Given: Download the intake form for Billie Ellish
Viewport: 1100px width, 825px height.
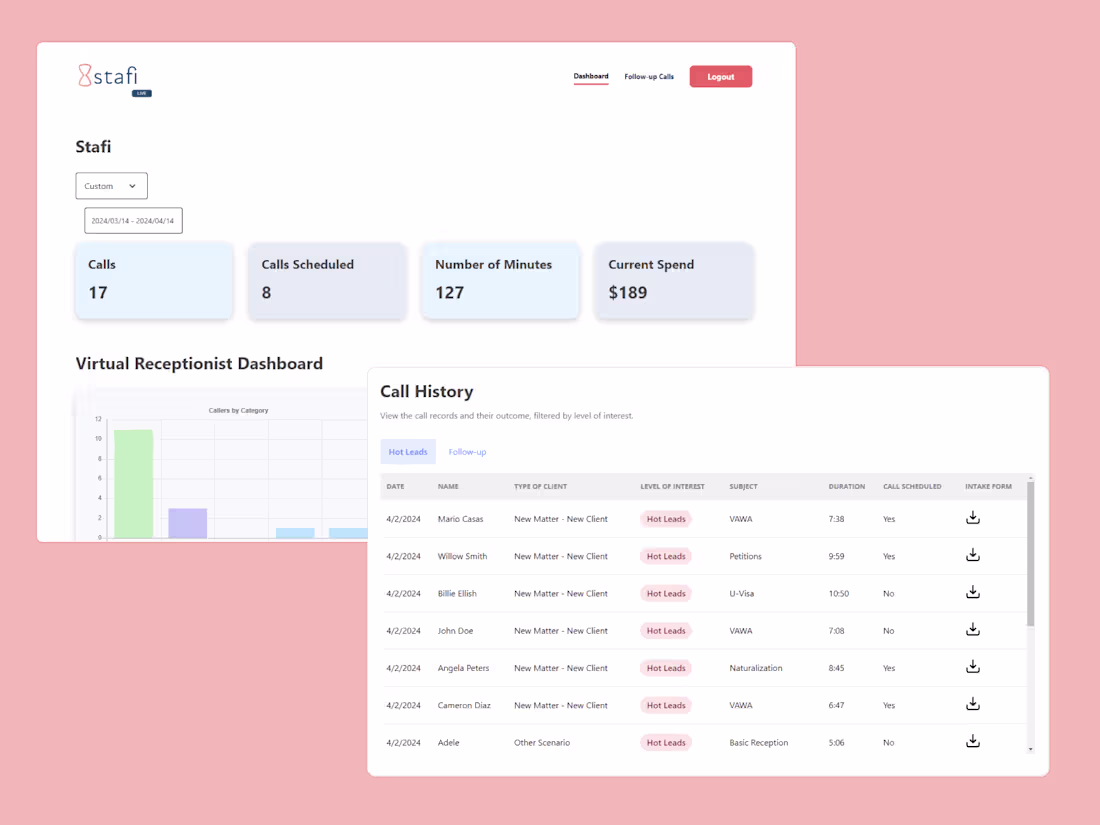Looking at the screenshot, I should pos(972,592).
